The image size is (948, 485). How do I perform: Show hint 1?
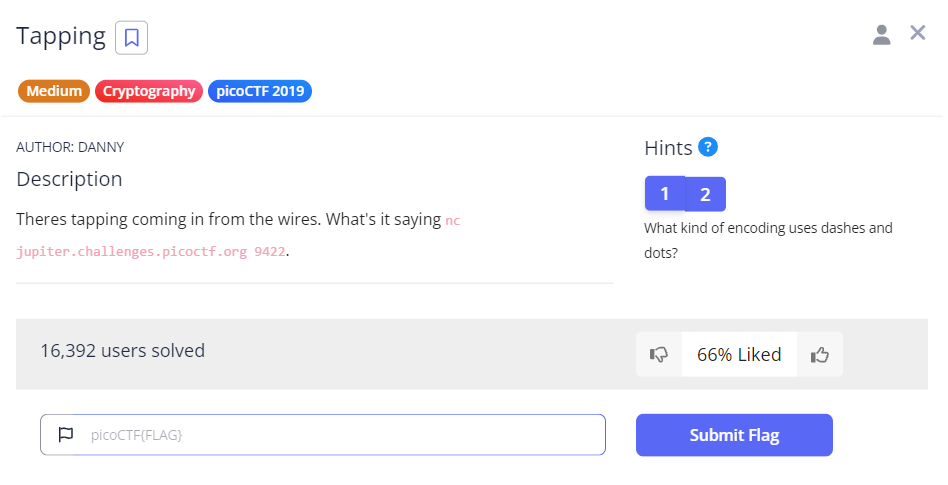coord(665,194)
